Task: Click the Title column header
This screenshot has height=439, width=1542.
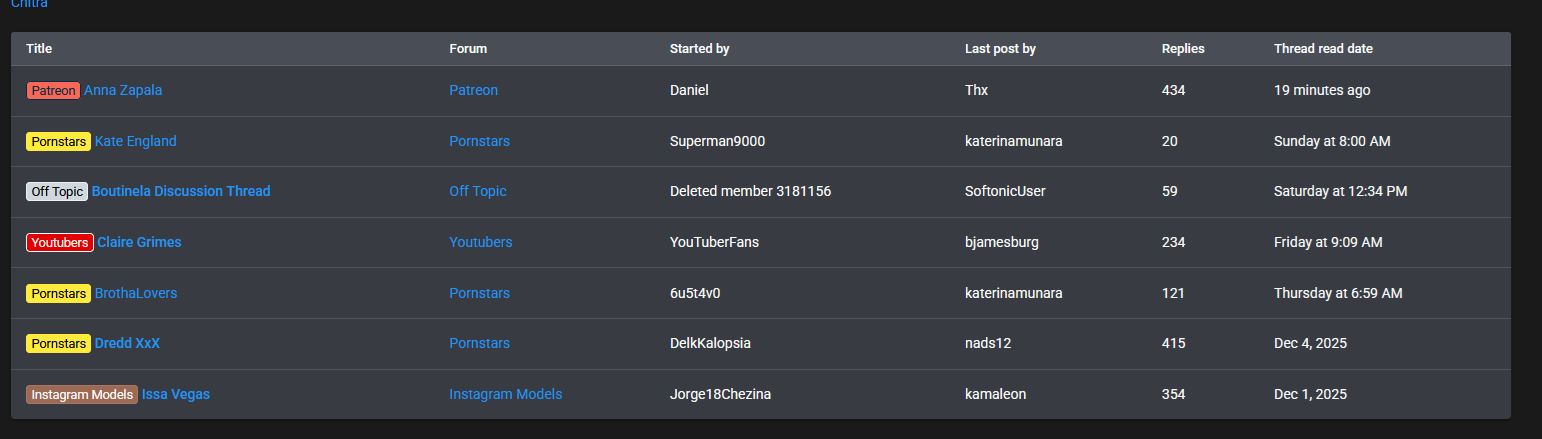Action: [x=39, y=49]
